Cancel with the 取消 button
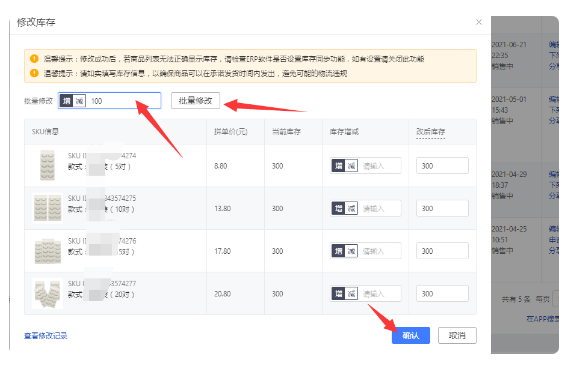Image resolution: width=565 pixels, height=366 pixels. [457, 335]
